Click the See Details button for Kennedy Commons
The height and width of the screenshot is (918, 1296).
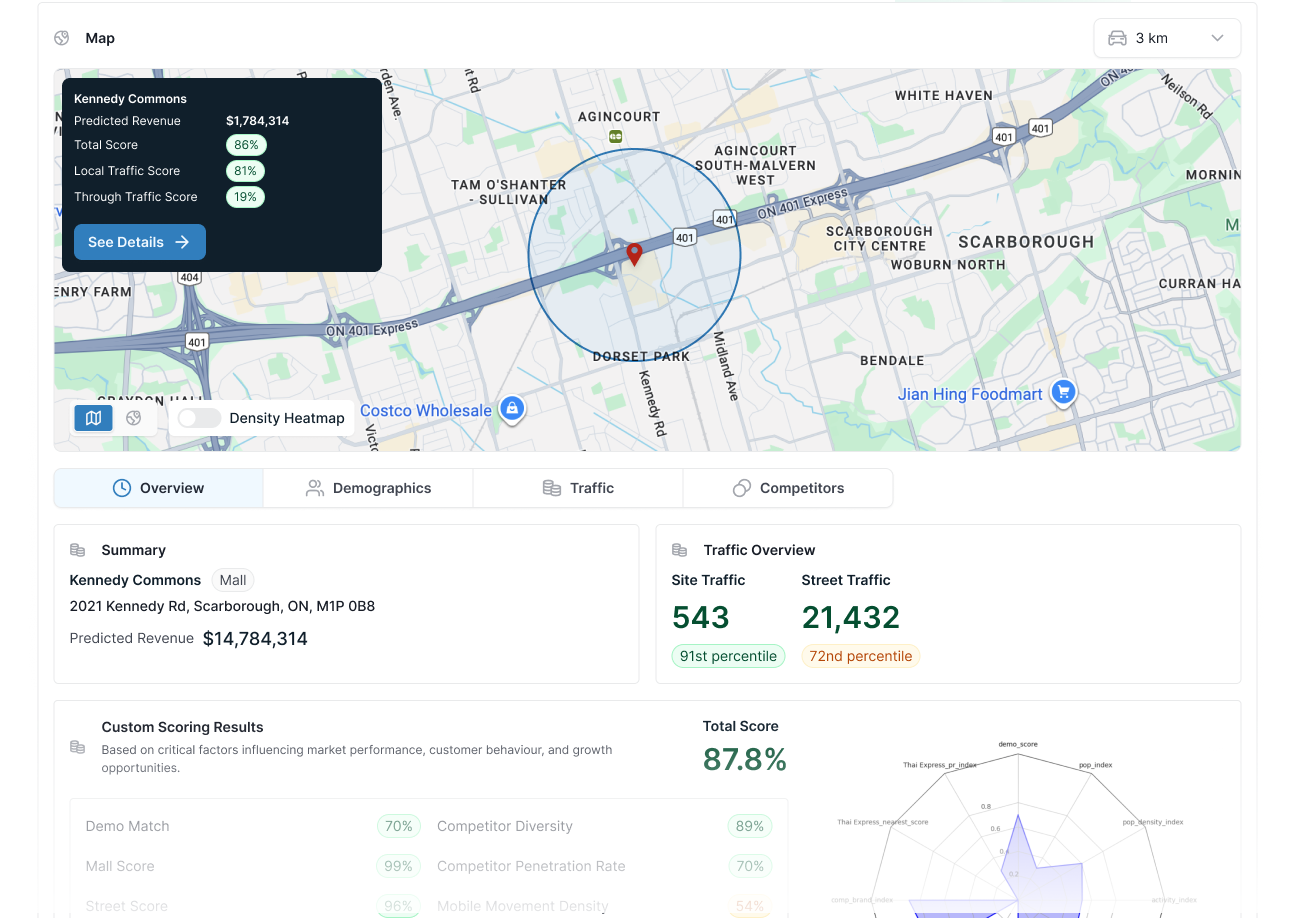pyautogui.click(x=139, y=242)
